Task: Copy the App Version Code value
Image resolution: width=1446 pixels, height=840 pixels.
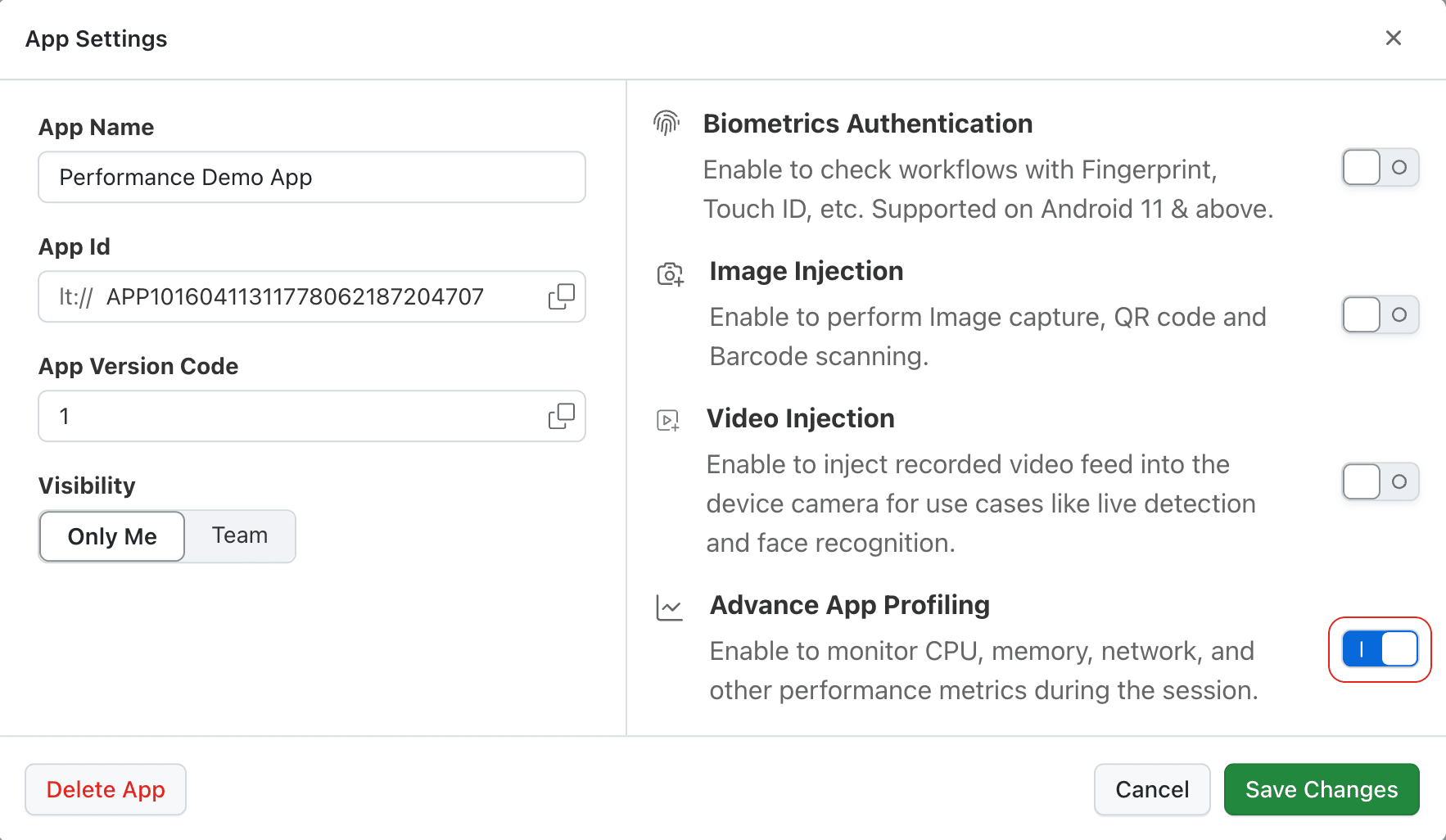Action: tap(562, 416)
